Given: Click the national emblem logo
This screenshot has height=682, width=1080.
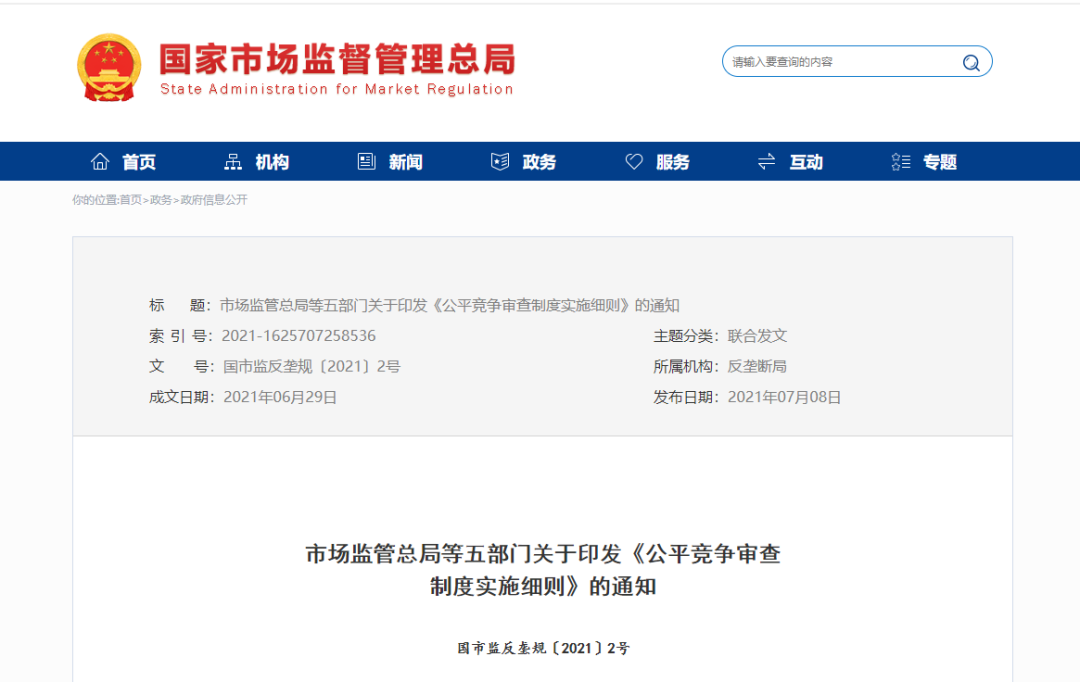Looking at the screenshot, I should click(x=109, y=67).
